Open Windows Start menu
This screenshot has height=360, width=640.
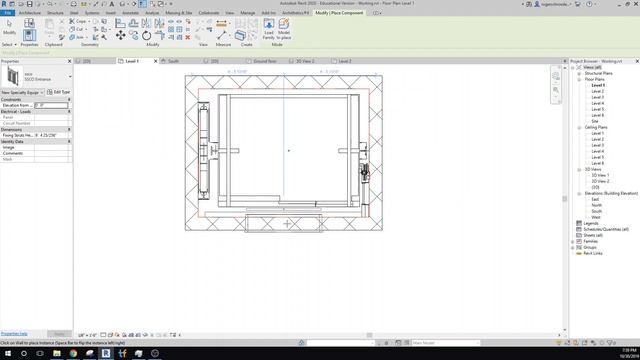[7, 353]
